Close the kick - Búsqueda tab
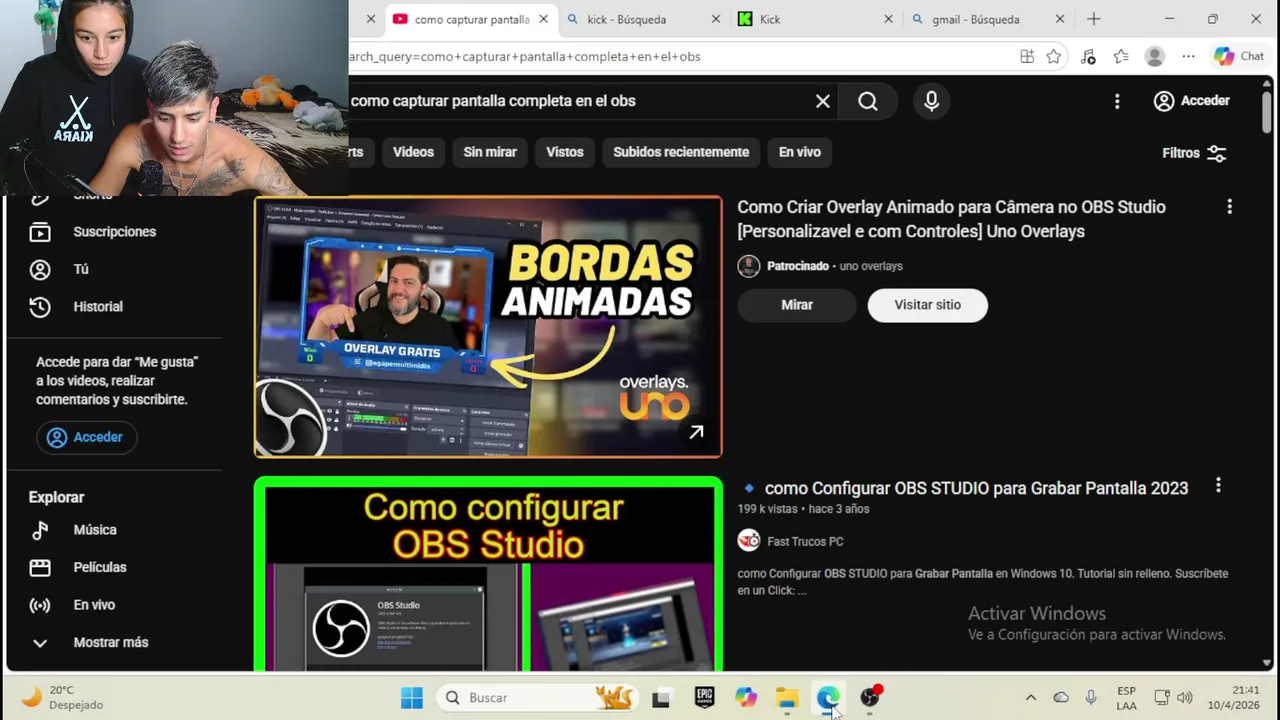 716,19
